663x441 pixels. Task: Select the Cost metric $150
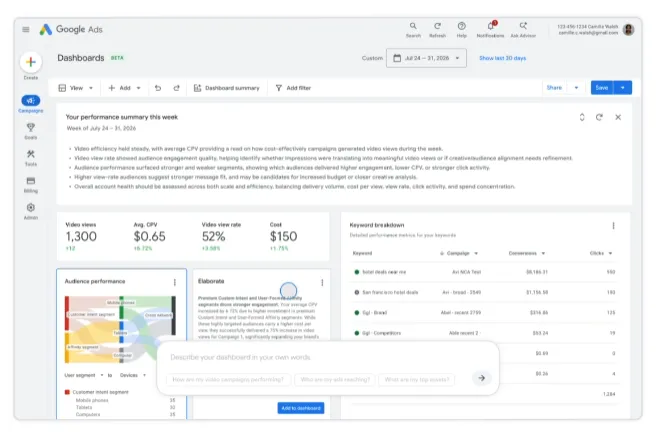click(x=283, y=236)
